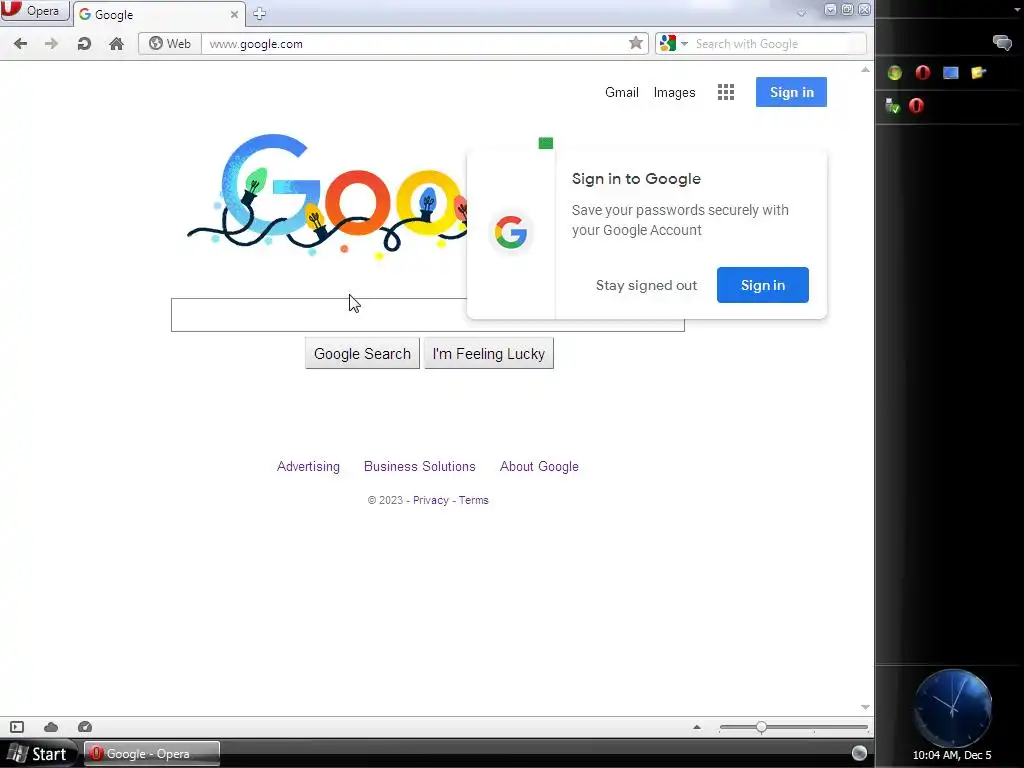Viewport: 1024px width, 768px height.
Task: Open the Privacy link
Action: point(431,500)
